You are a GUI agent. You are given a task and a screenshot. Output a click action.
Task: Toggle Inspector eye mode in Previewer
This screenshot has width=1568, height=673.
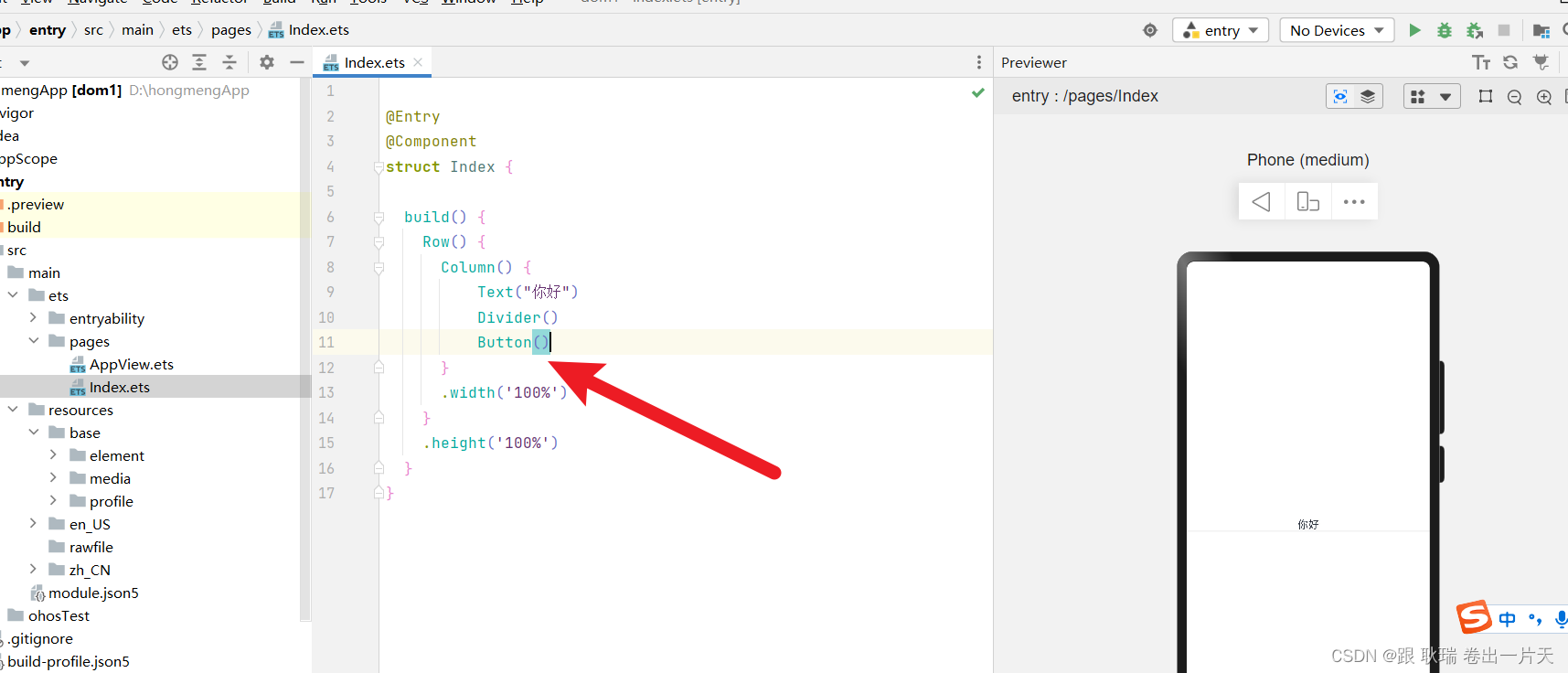[1340, 96]
